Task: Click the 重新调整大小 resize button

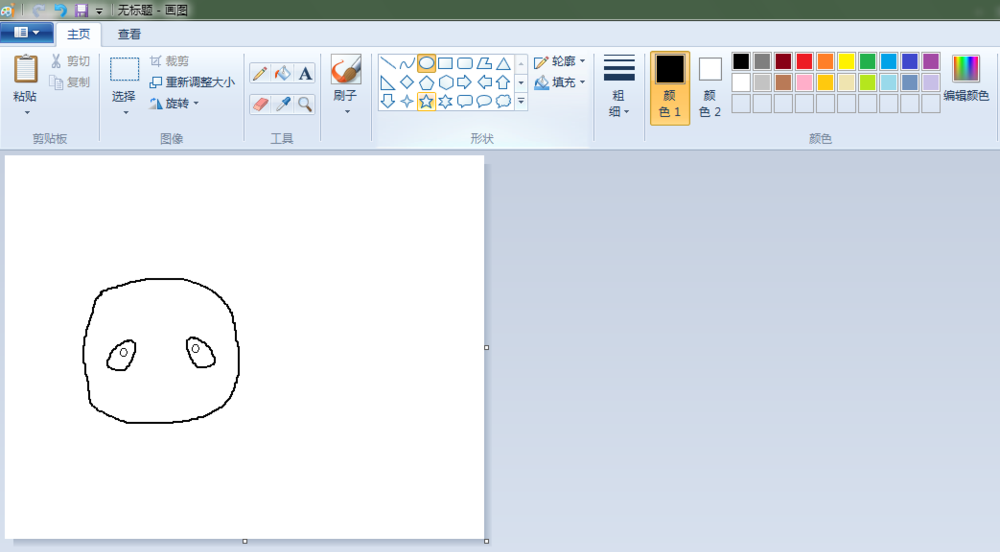Action: click(x=192, y=82)
